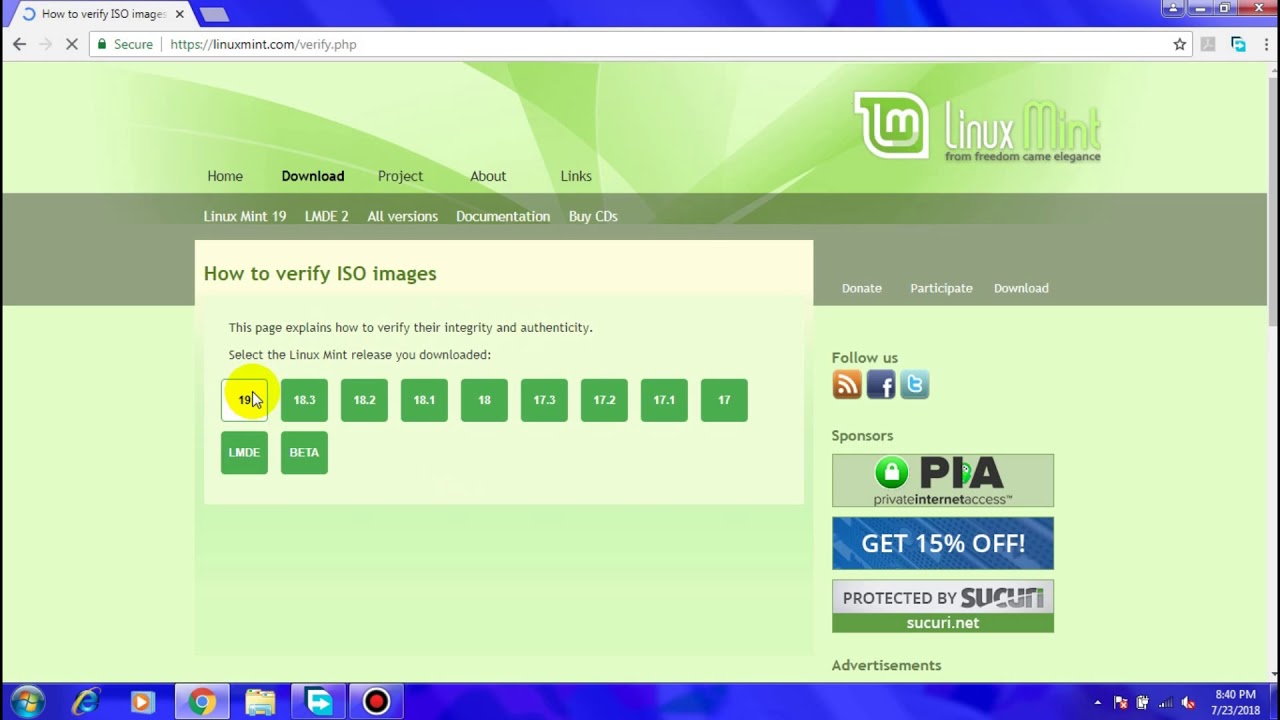Select release 18.3 button
This screenshot has width=1280, height=720.
304,400
